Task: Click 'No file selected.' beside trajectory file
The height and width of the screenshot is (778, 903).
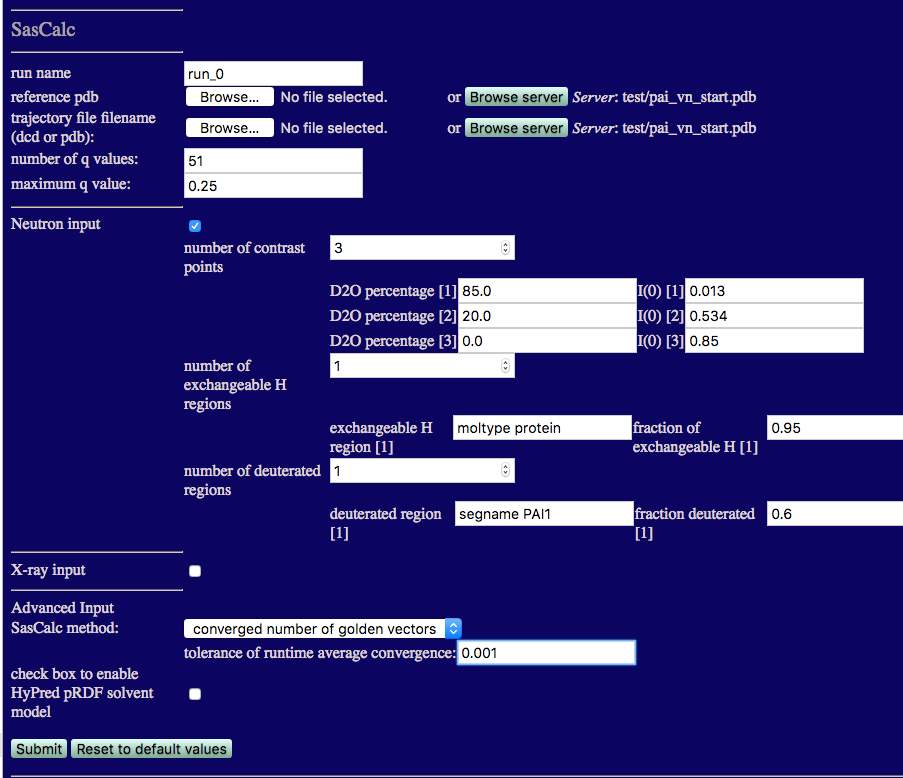Action: point(333,128)
